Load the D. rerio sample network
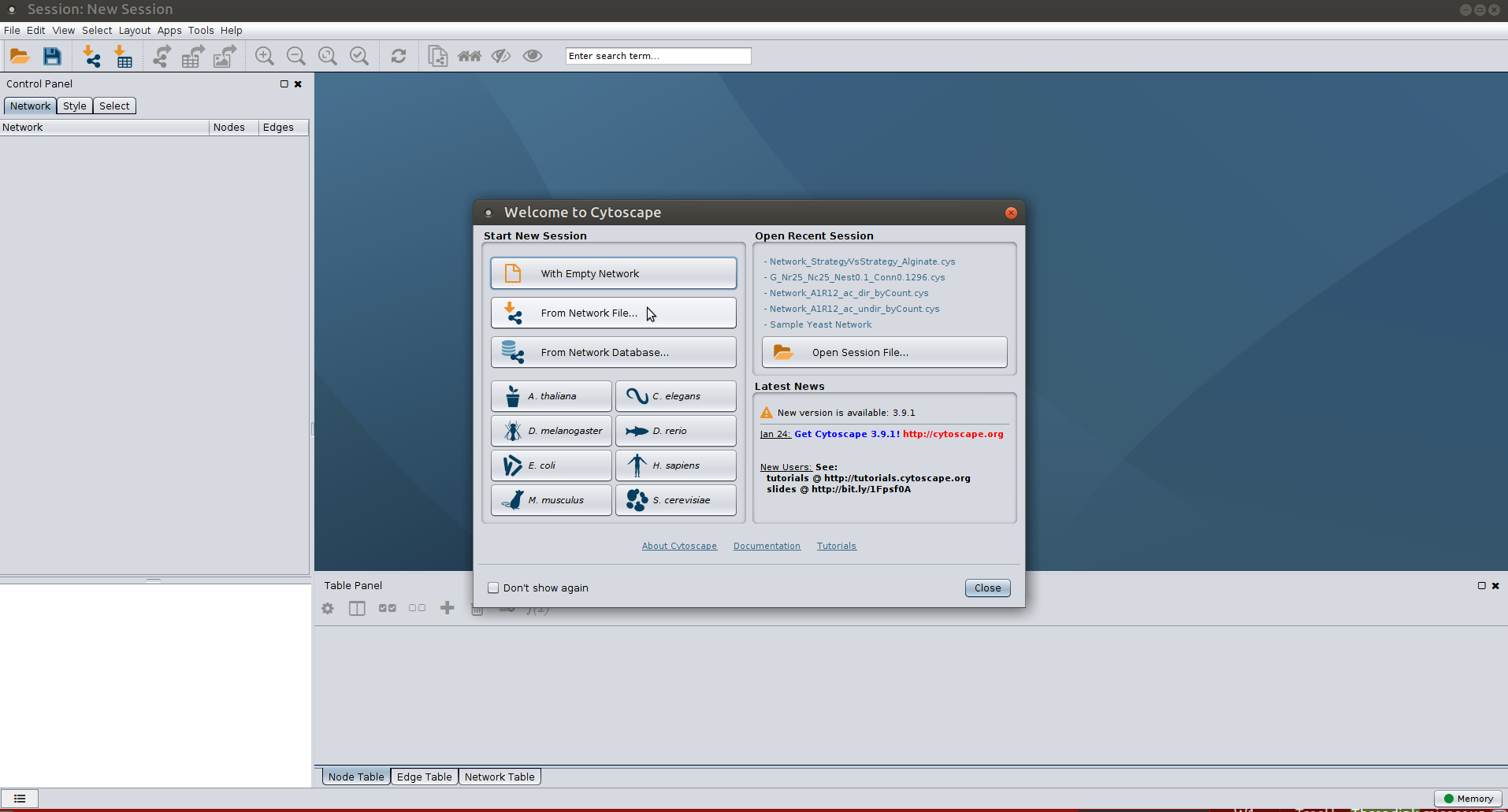 coord(676,431)
